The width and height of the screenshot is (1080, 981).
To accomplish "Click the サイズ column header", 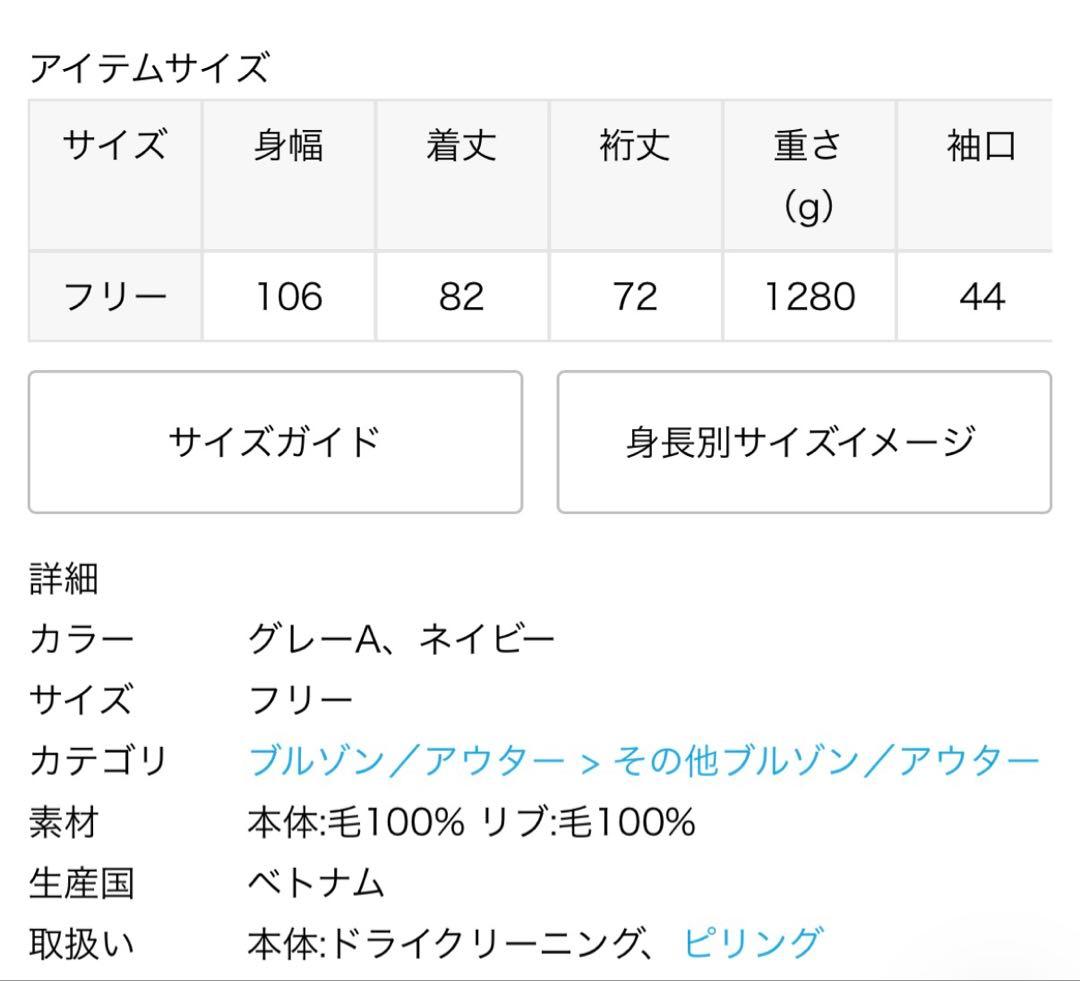I will click(113, 146).
